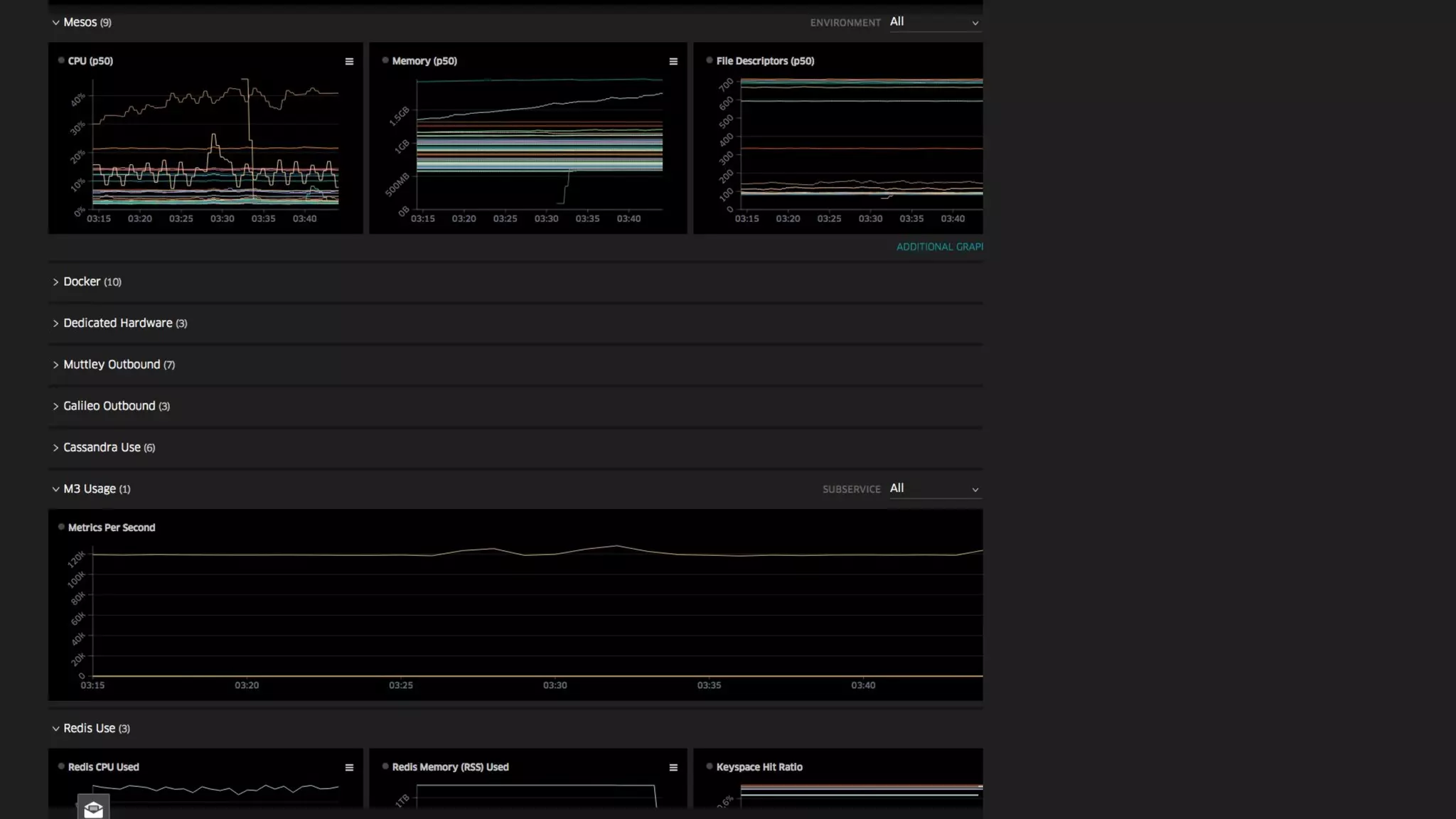1456x819 pixels.
Task: Click the mail envelope icon at the bottom left
Action: point(93,808)
